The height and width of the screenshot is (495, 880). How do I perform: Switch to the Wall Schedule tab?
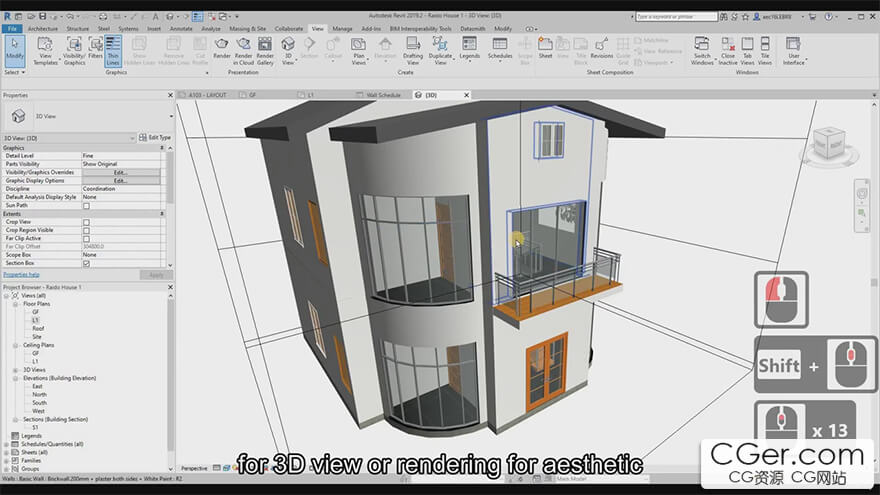[376, 95]
